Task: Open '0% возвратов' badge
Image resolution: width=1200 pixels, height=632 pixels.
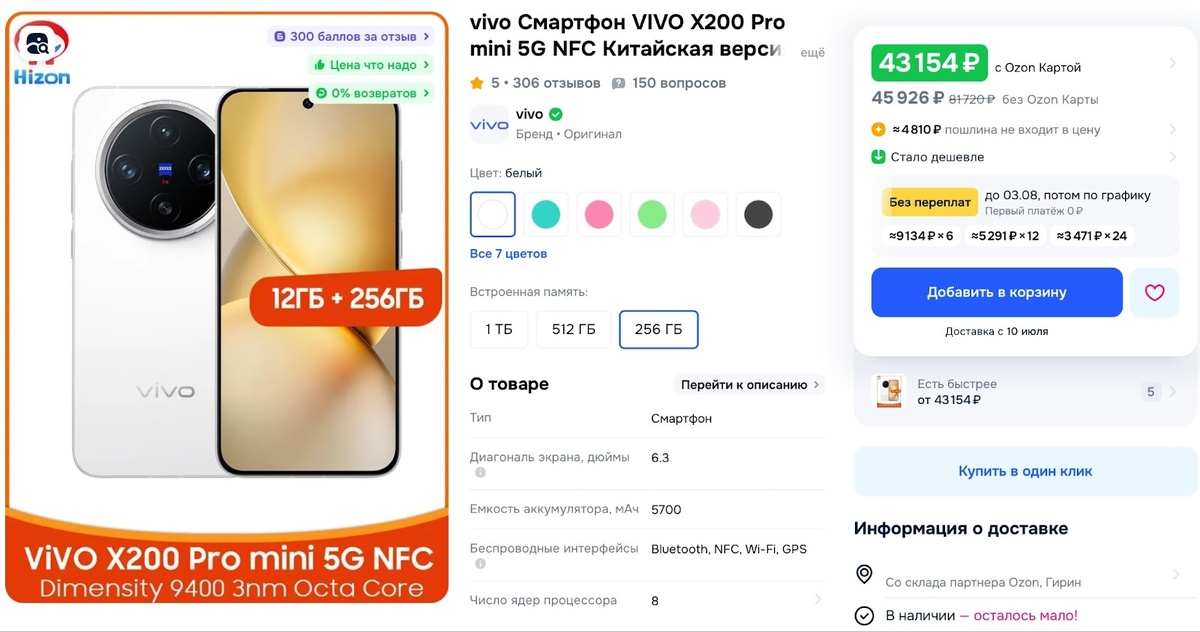Action: (x=372, y=93)
